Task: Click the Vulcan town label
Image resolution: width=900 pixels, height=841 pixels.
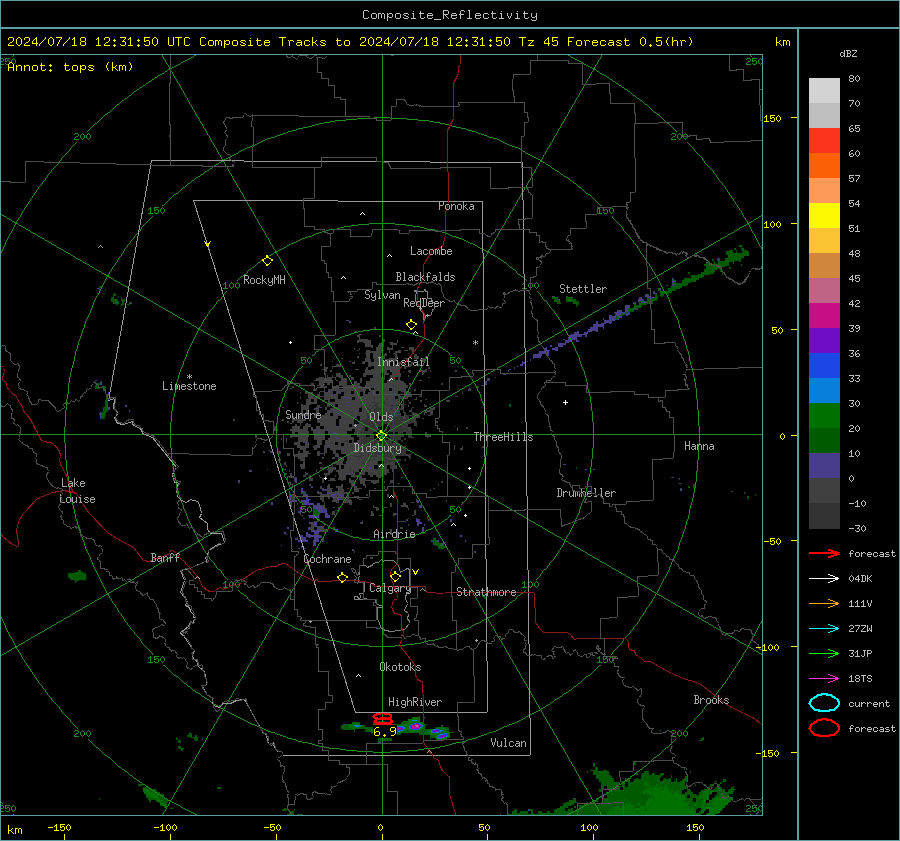Action: (x=509, y=743)
